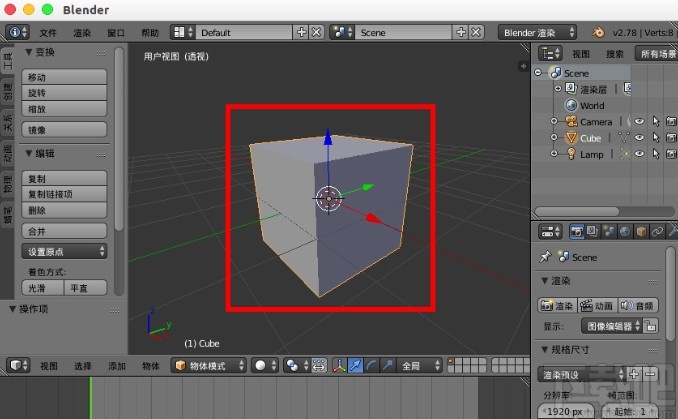
Task: Toggle manipulate center points button
Action: coord(319,366)
